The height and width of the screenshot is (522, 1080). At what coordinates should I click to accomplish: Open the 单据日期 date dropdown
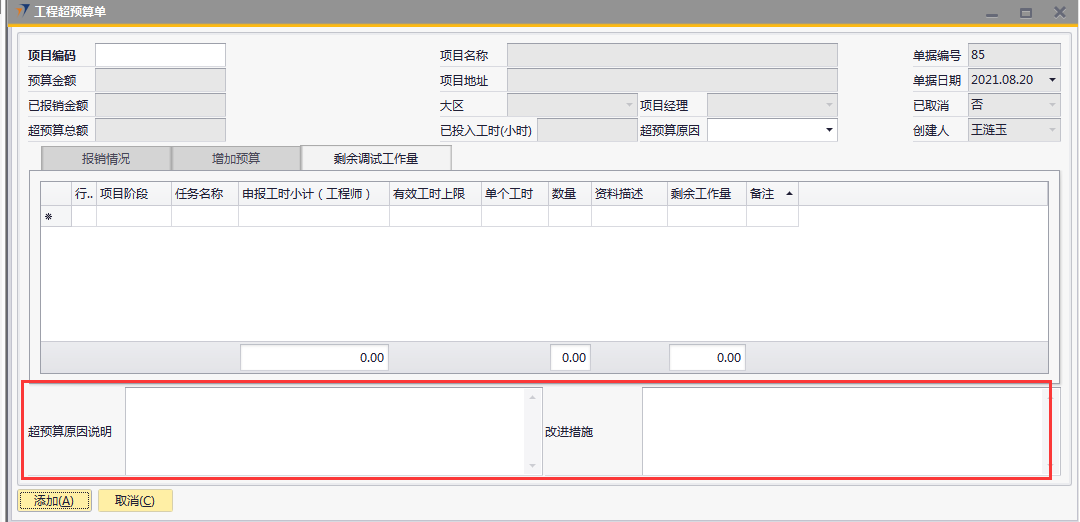point(1052,80)
